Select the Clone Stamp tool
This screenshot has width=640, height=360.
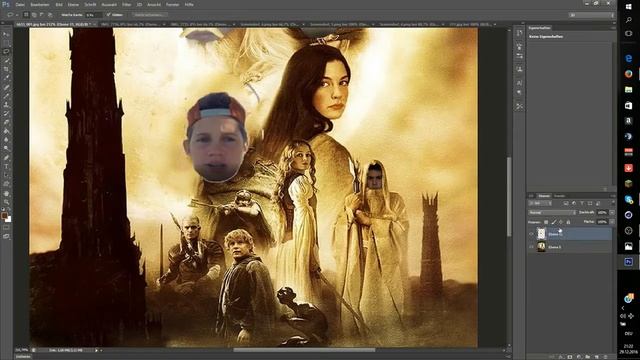tap(6, 105)
